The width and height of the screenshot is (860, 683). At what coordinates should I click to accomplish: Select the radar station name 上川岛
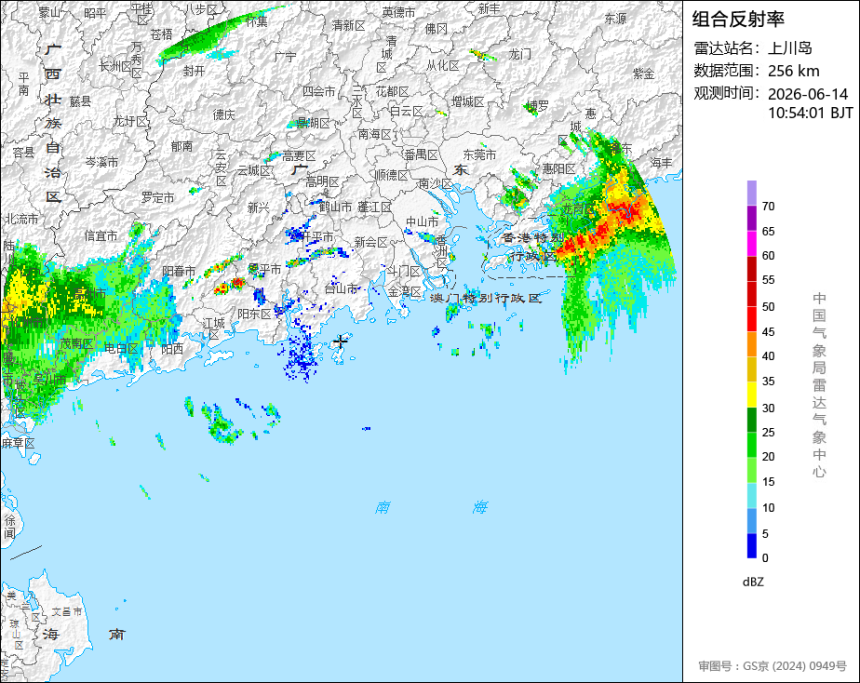pos(790,48)
